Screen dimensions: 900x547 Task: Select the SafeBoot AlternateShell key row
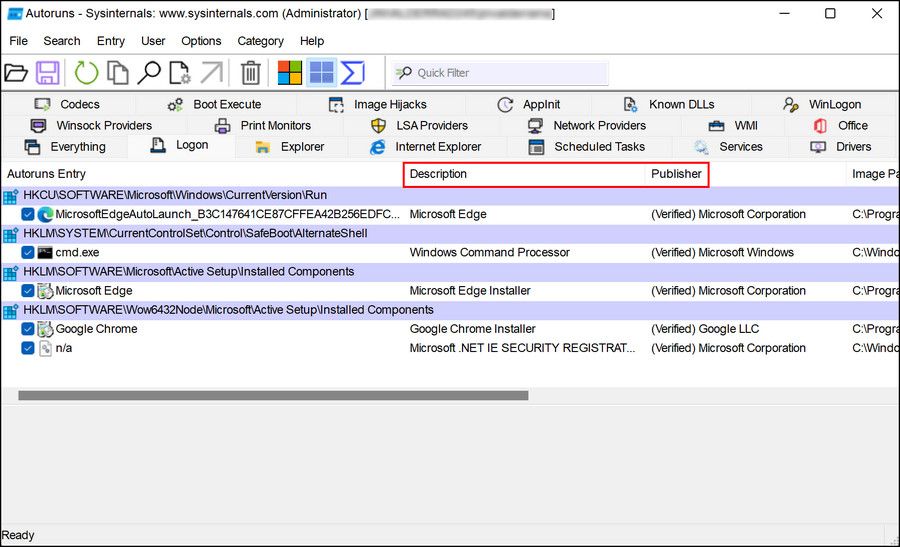click(450, 234)
